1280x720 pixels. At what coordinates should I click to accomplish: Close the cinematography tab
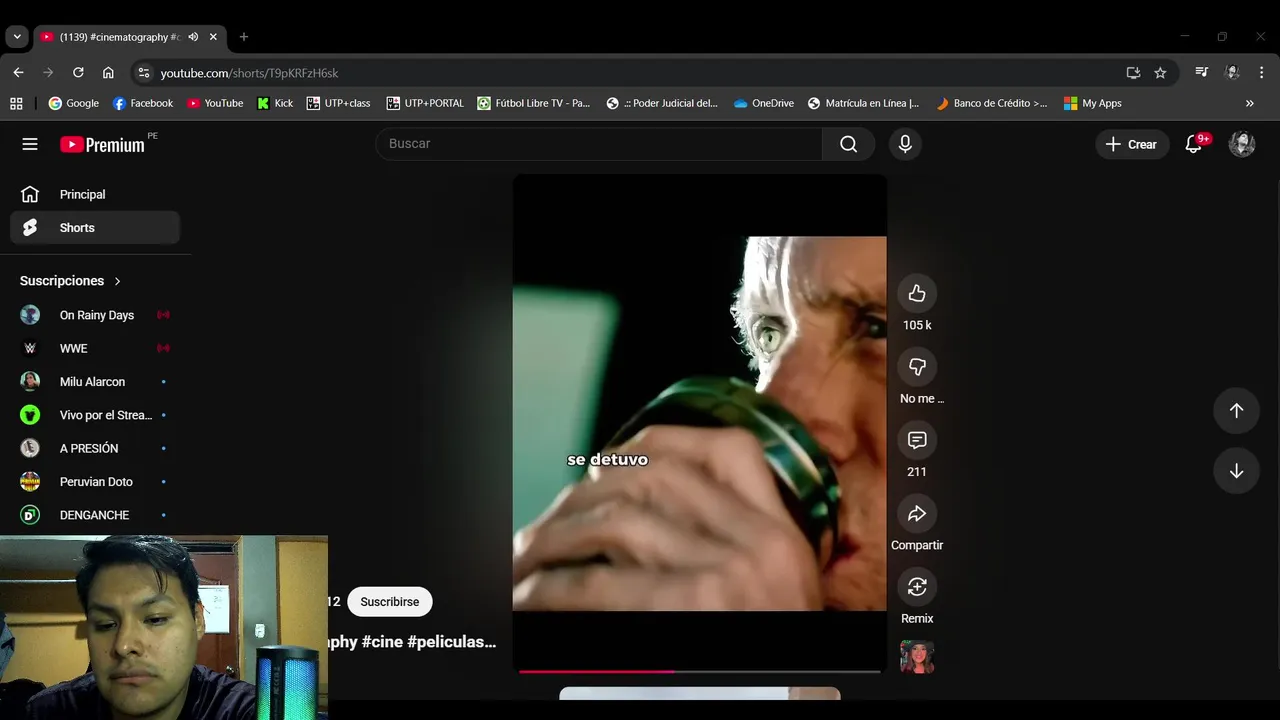[213, 37]
